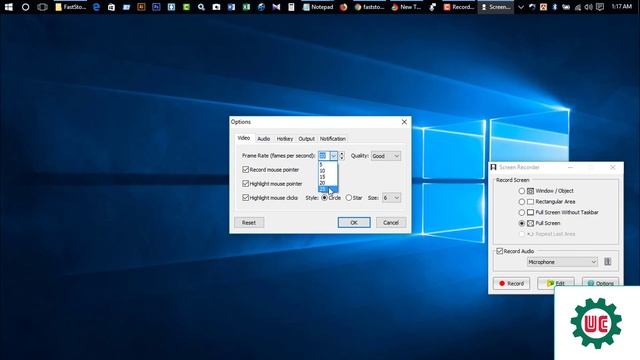The image size is (640, 360).
Task: Select Rectangular Area record mode
Action: [522, 202]
